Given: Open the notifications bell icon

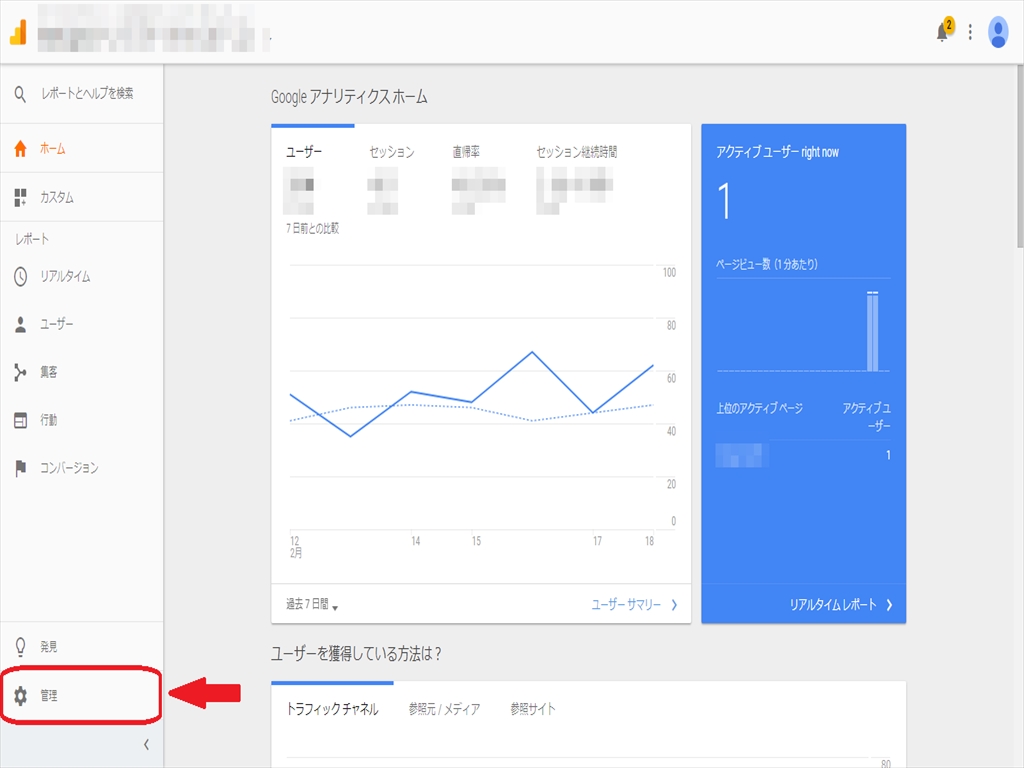Looking at the screenshot, I should pos(942,32).
